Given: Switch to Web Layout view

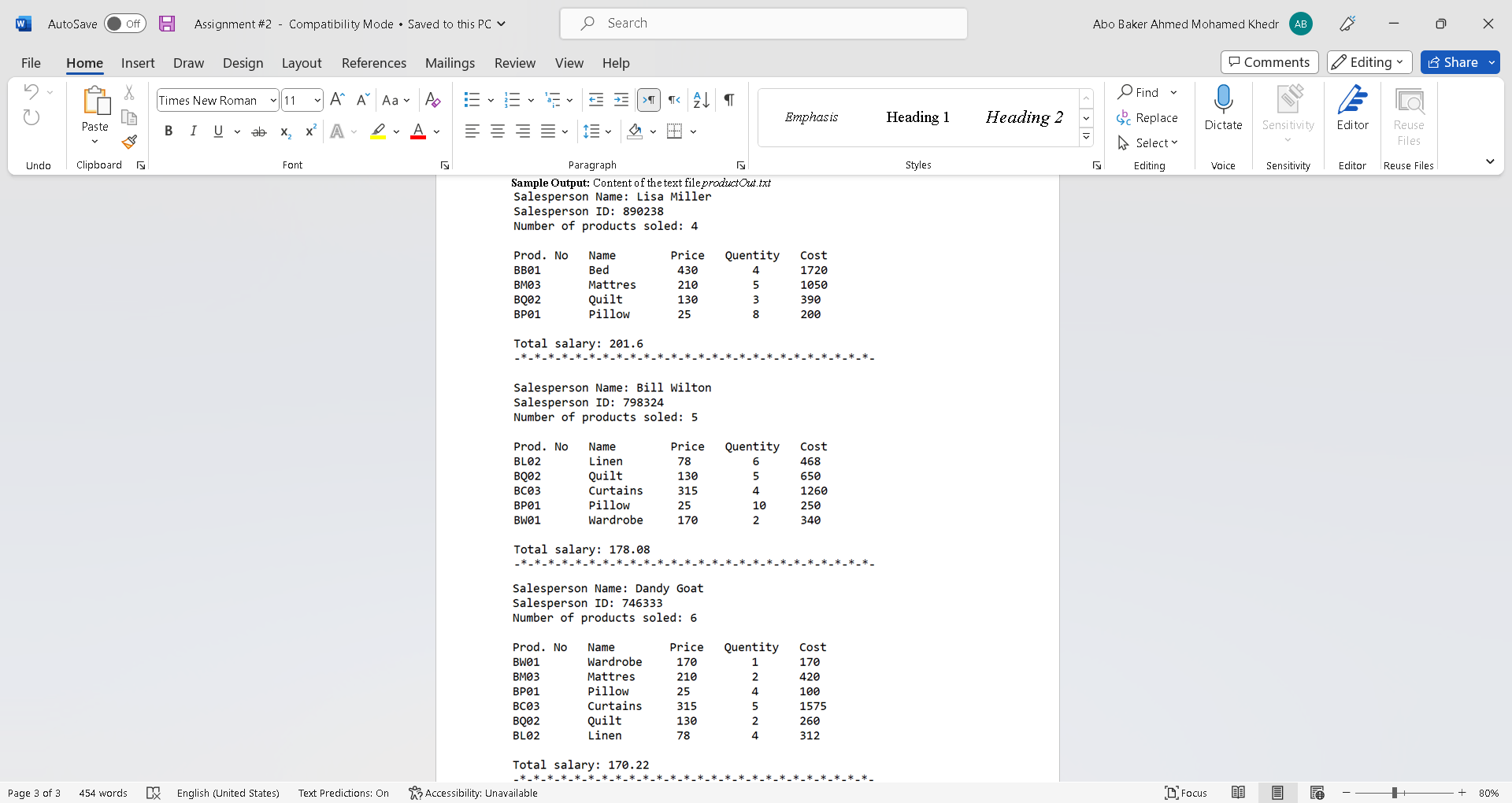Looking at the screenshot, I should pos(1317,793).
